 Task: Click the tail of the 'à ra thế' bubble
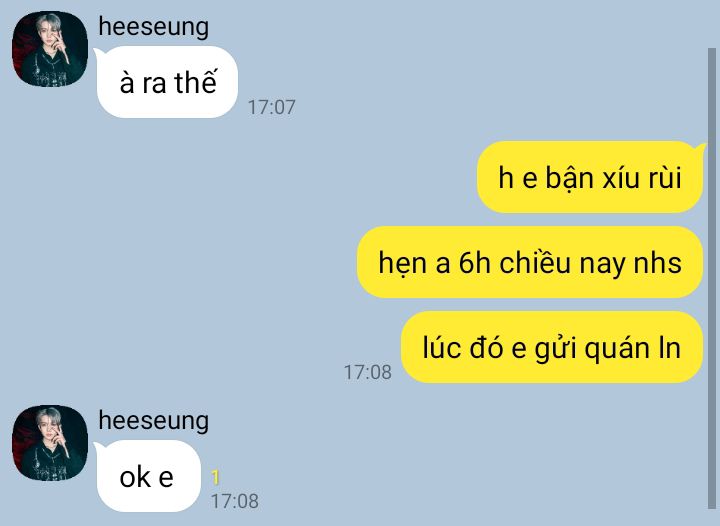(98, 54)
